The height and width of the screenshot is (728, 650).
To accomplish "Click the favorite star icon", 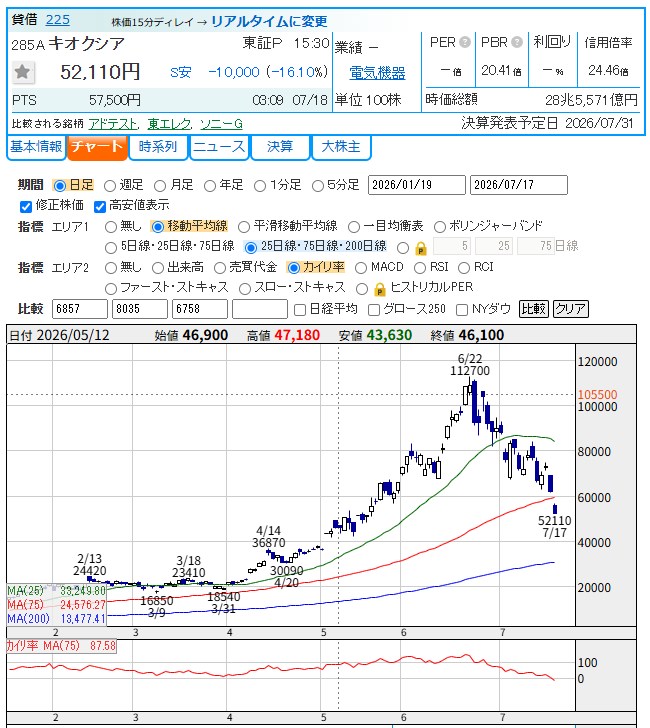I will tap(22, 72).
